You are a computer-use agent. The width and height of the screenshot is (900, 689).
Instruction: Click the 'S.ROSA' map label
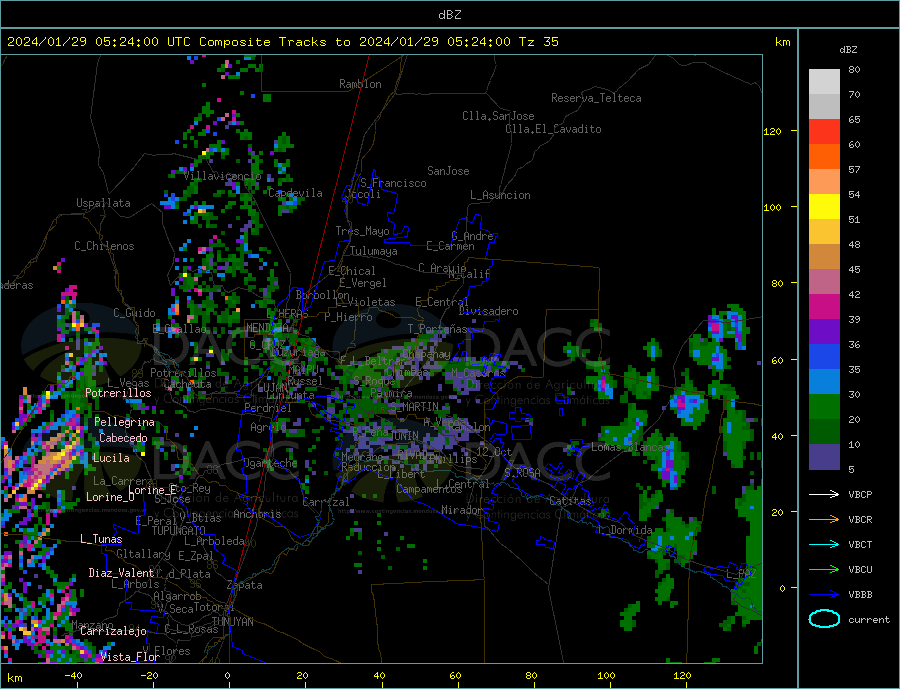(522, 473)
